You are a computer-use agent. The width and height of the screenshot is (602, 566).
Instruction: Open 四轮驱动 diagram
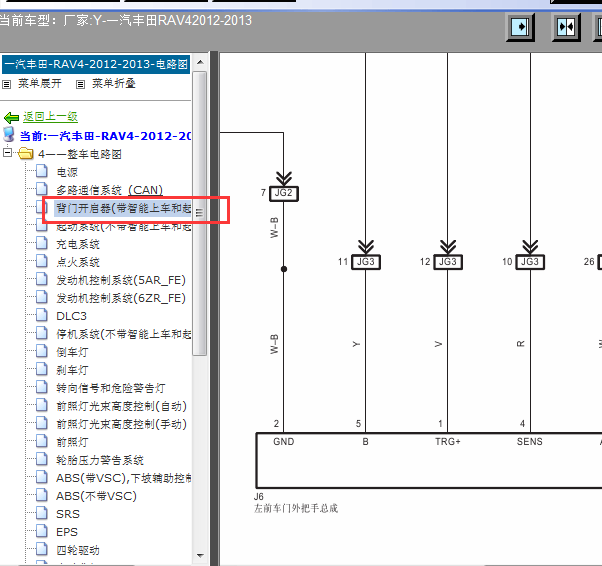pos(78,550)
